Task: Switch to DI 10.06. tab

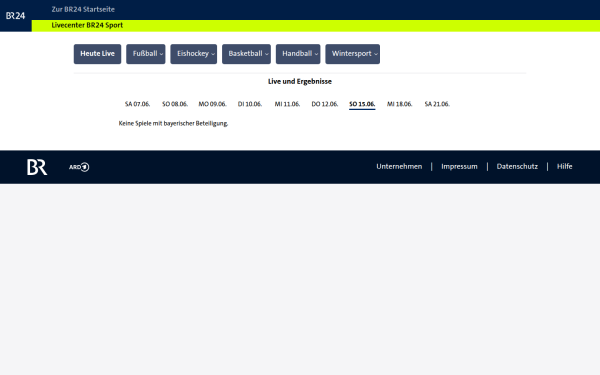Action: pos(250,104)
